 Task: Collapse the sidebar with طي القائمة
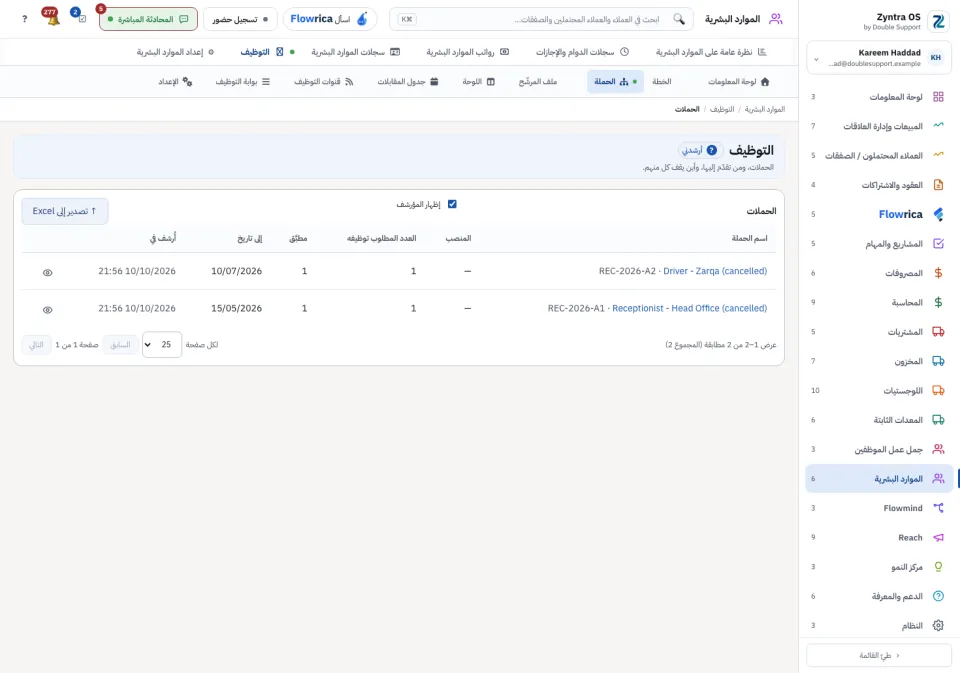pyautogui.click(x=879, y=655)
